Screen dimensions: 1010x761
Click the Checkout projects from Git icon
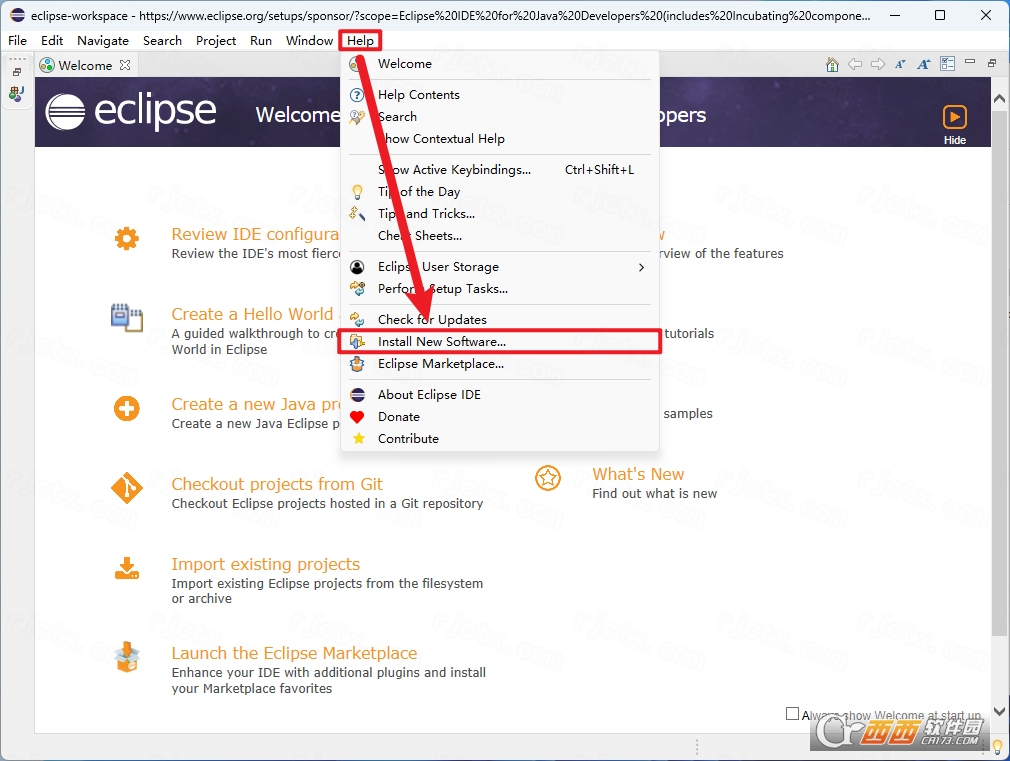pyautogui.click(x=127, y=488)
